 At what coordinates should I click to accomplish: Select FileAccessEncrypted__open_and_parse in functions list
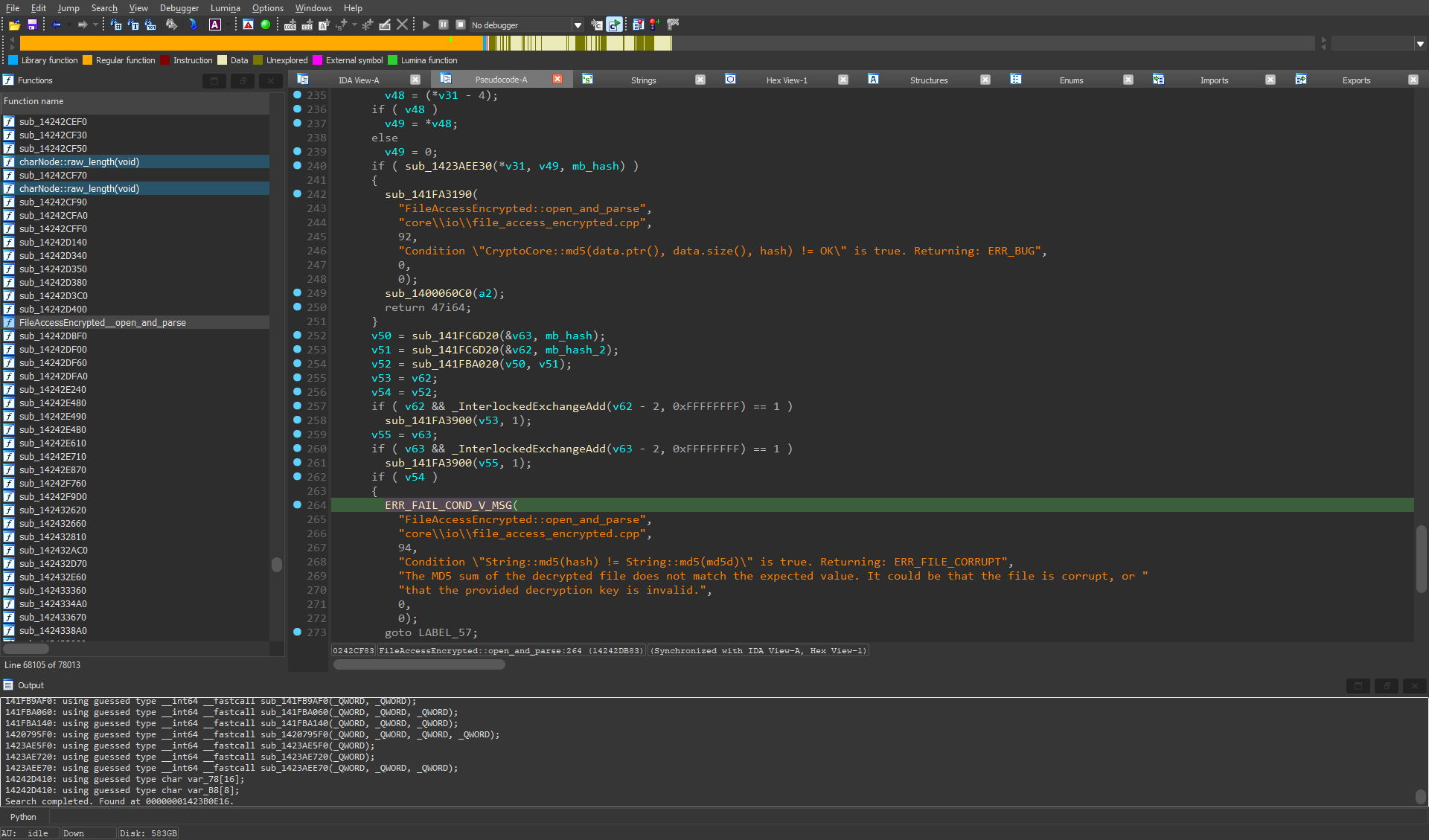tap(135, 323)
